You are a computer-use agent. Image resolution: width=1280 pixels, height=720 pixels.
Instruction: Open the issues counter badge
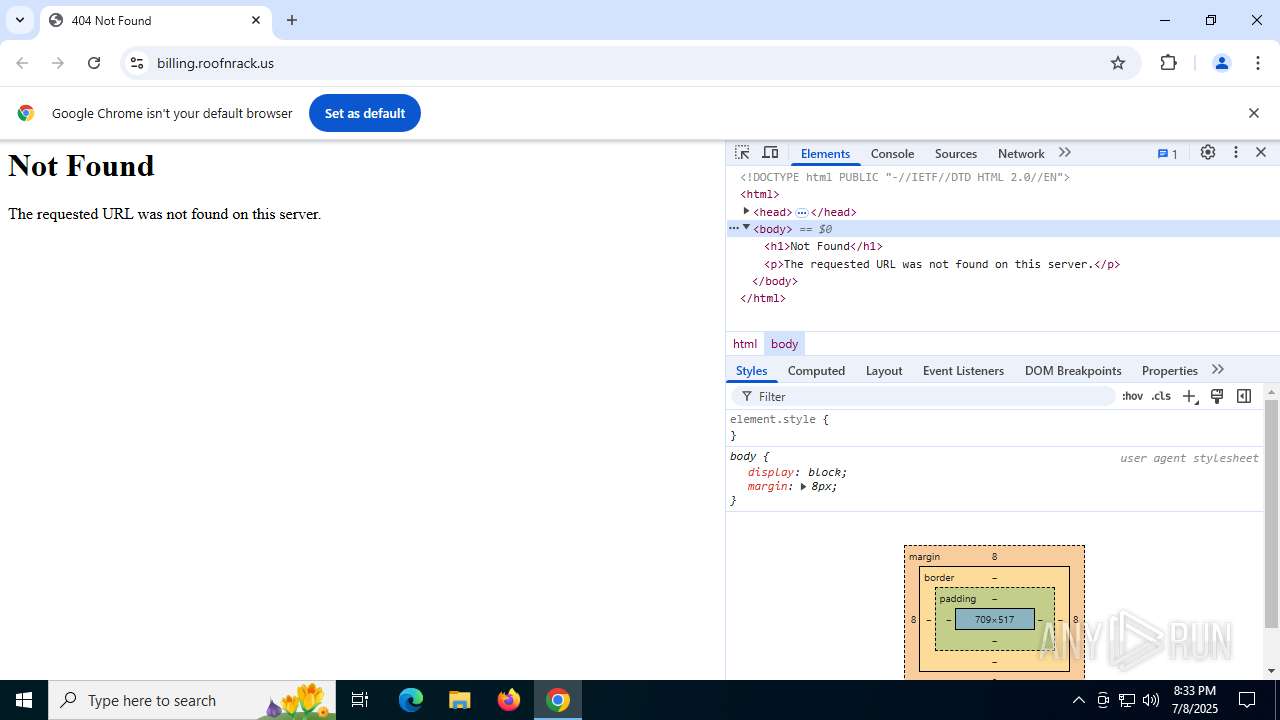pos(1168,154)
